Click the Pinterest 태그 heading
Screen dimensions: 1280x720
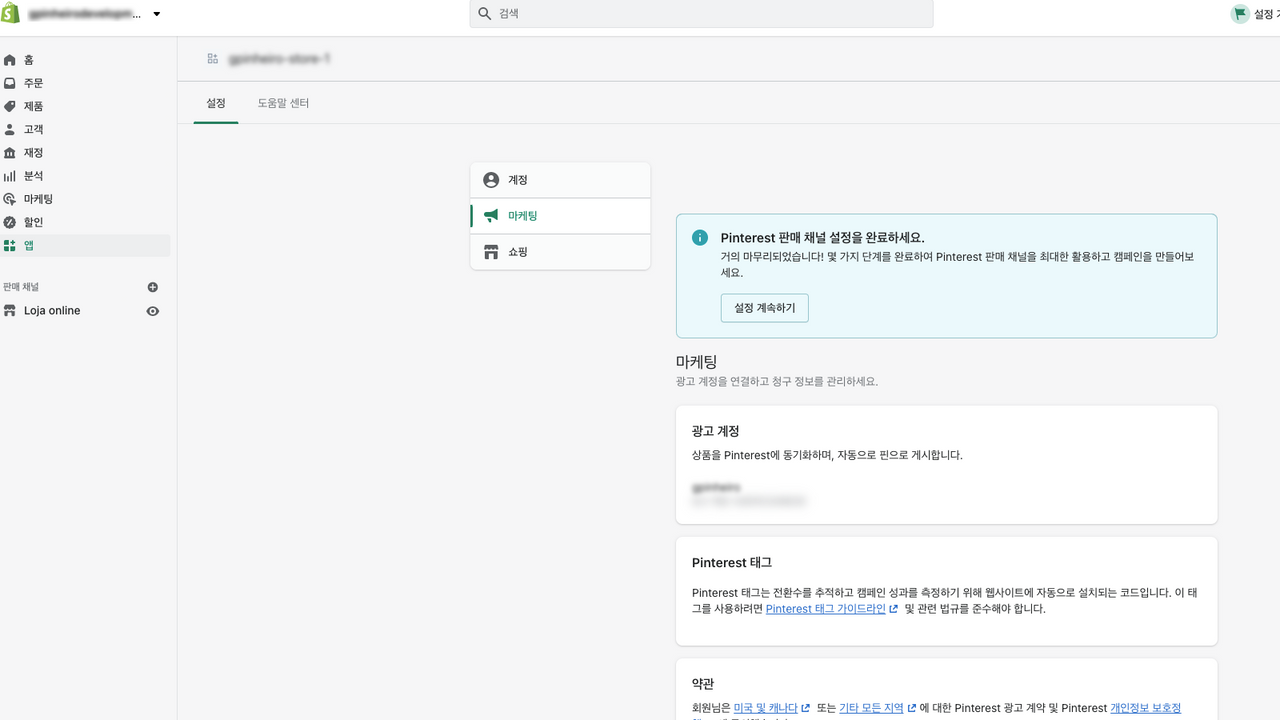coord(732,563)
